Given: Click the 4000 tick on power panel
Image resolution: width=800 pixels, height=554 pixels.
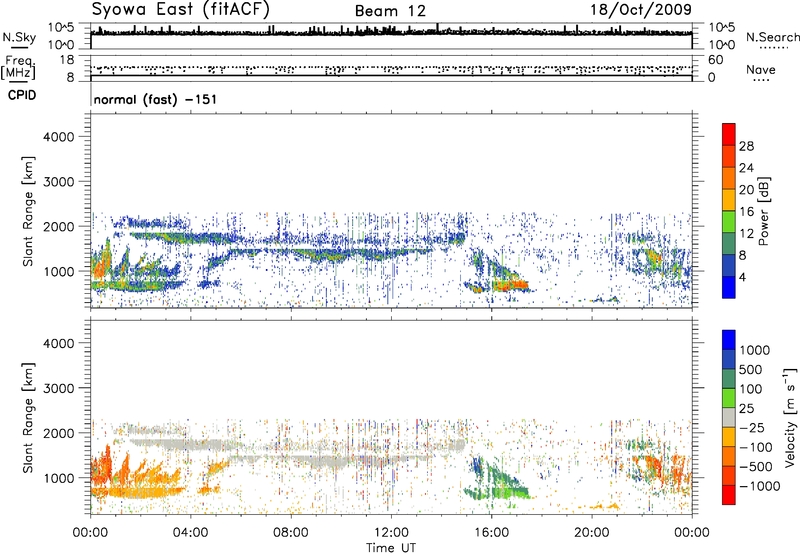Looking at the screenshot, I should pos(58,137).
